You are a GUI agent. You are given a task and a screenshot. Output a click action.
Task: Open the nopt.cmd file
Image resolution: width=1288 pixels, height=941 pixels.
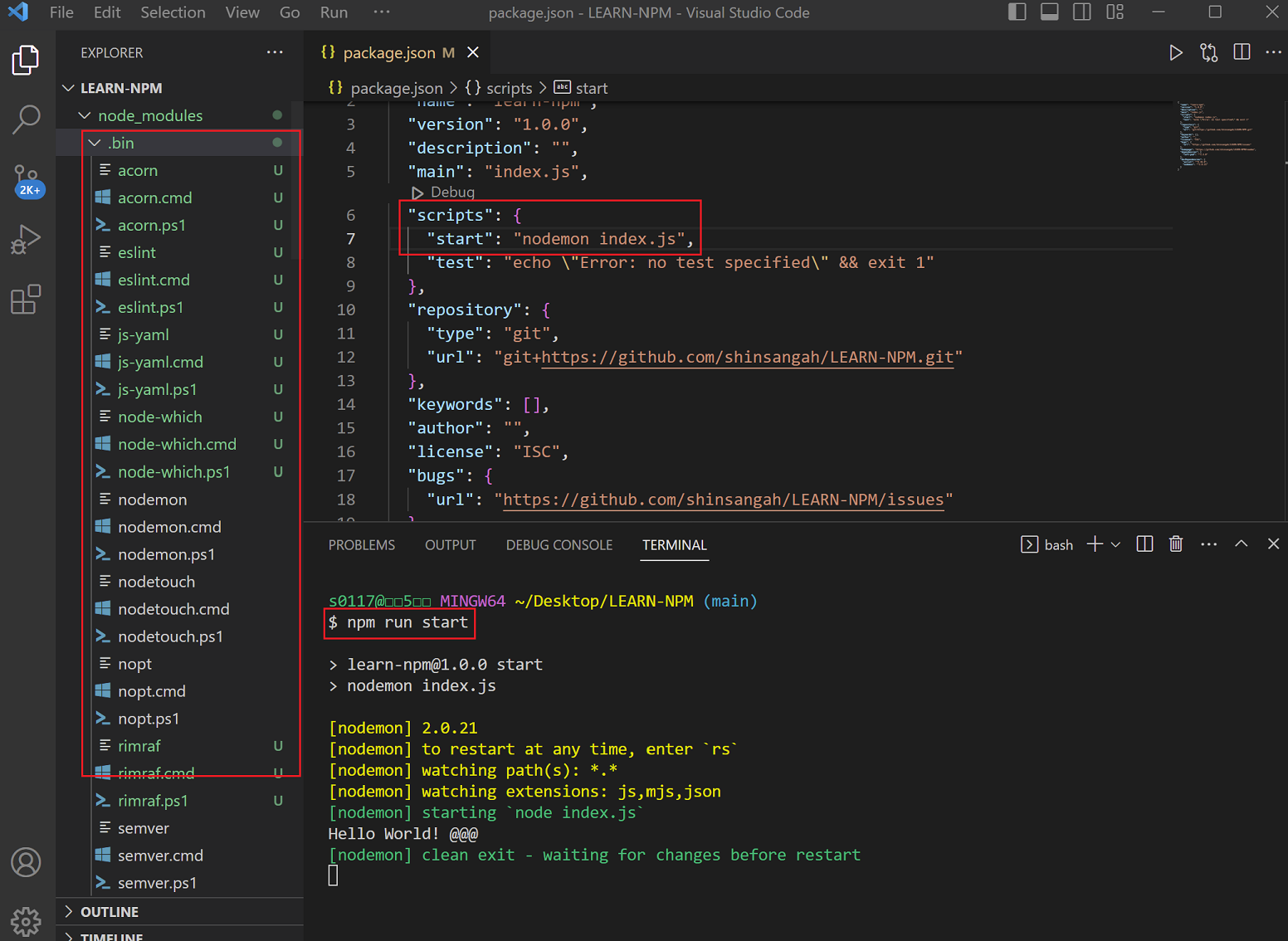coord(178,691)
